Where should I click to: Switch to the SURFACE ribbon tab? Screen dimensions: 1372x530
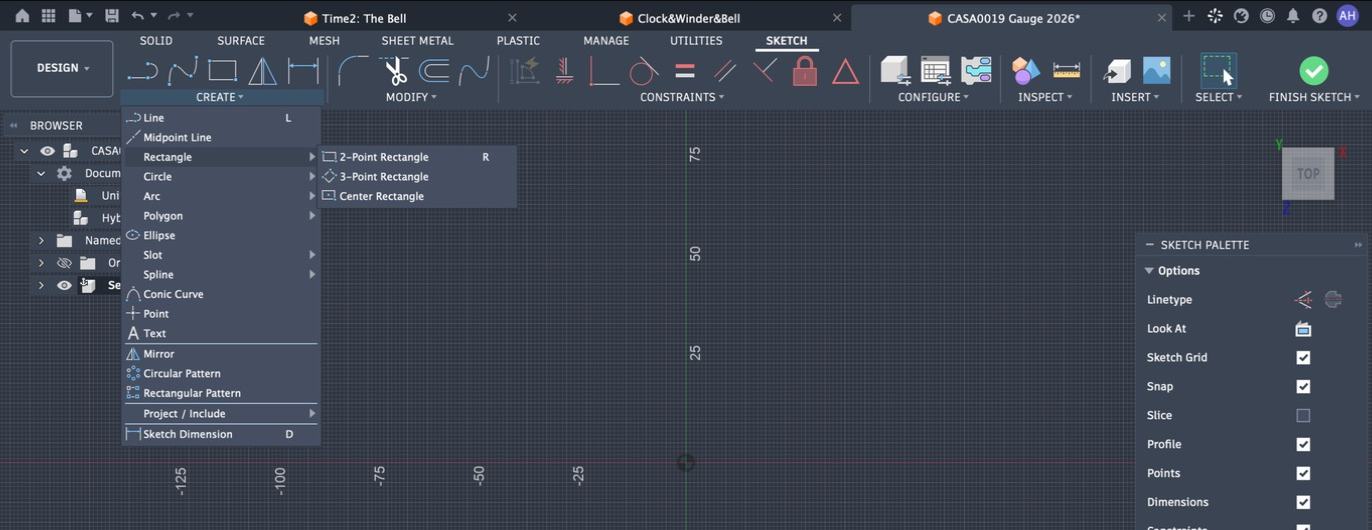coord(241,41)
